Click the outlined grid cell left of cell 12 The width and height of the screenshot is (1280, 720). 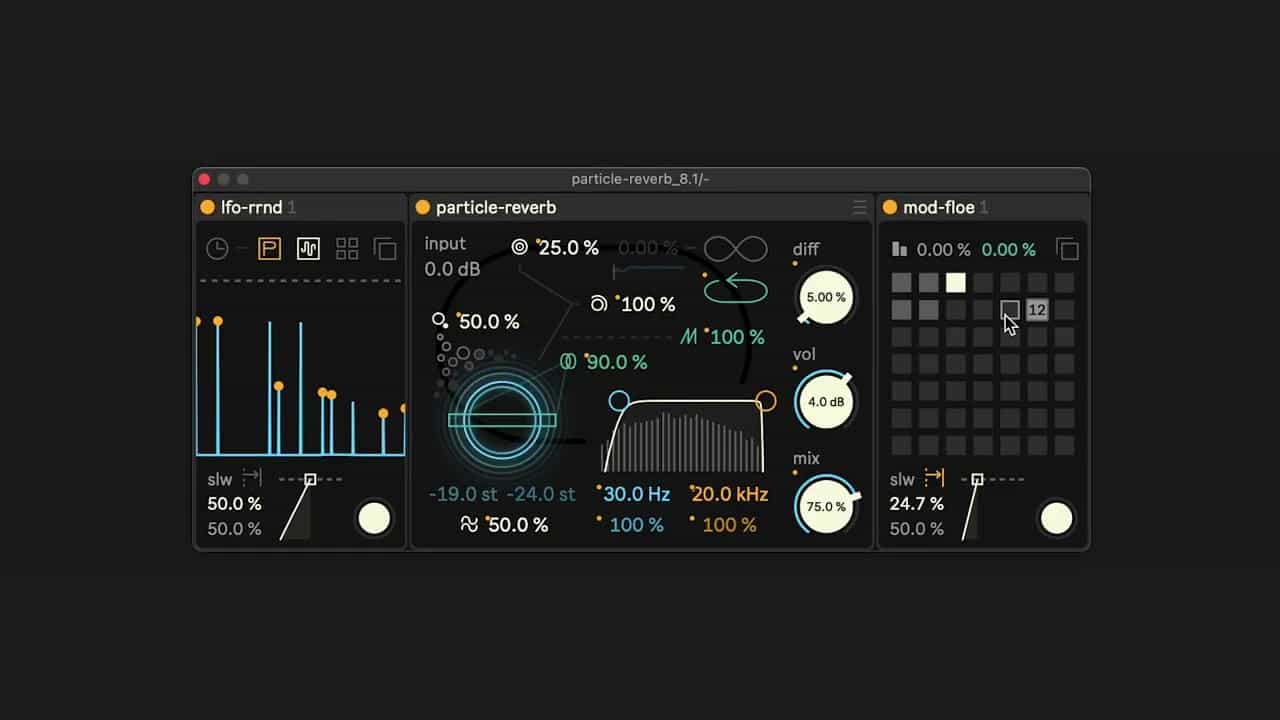[x=1010, y=310]
